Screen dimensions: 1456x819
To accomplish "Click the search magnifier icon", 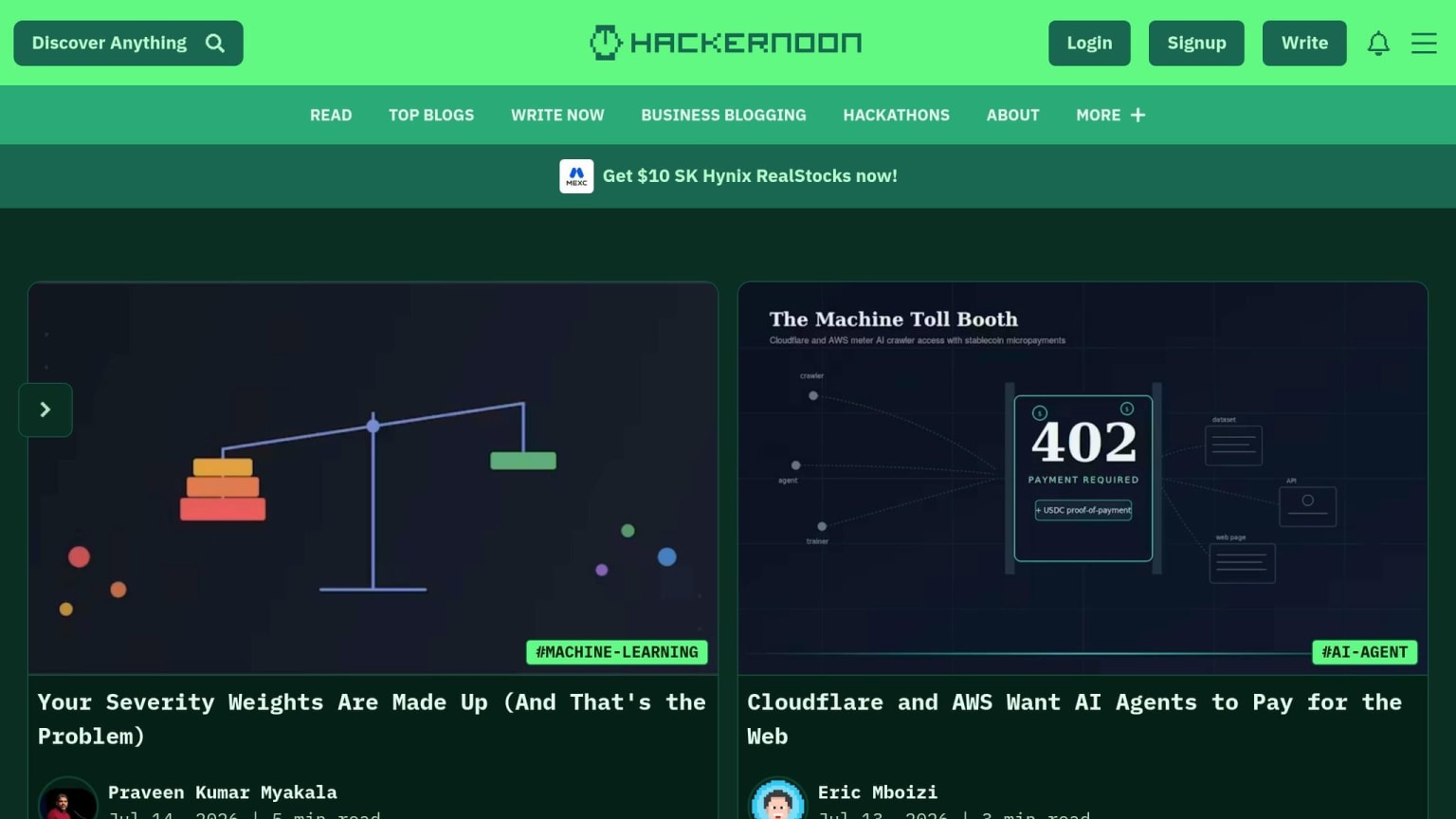I will click(215, 44).
